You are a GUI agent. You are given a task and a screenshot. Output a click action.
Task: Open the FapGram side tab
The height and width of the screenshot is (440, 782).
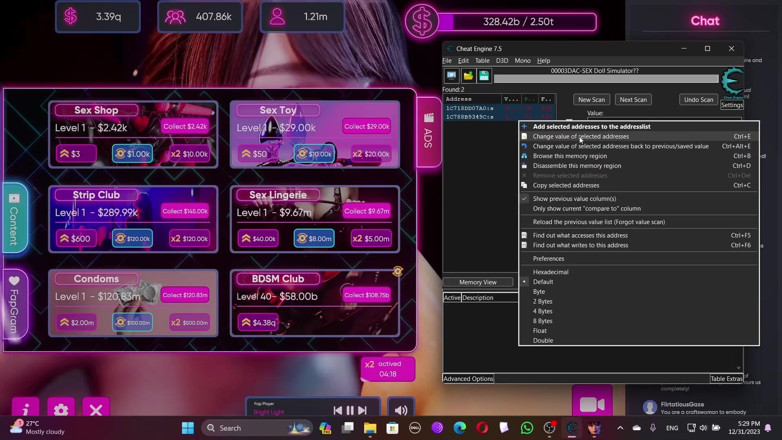14,305
